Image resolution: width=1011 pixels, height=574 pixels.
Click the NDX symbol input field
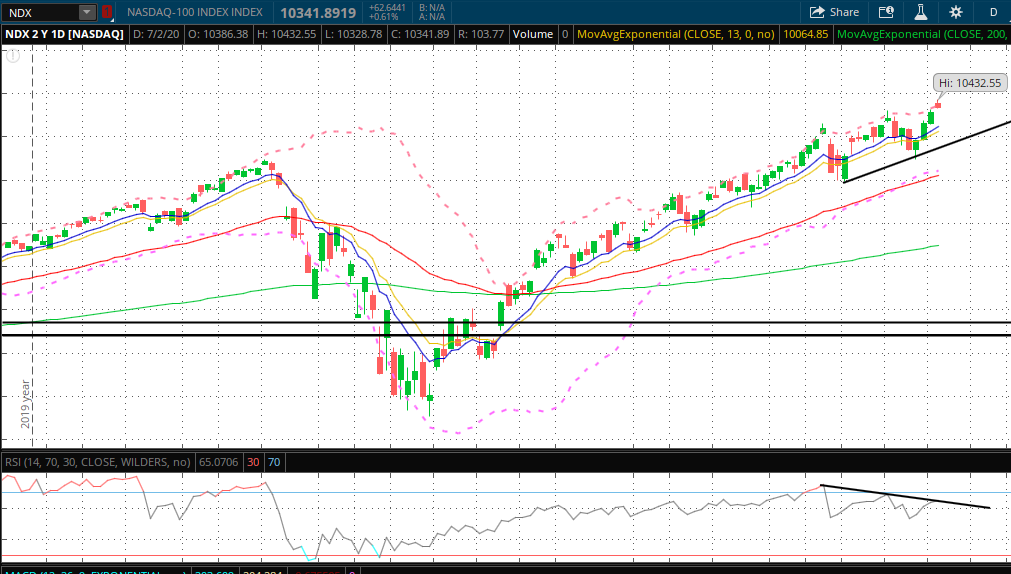[x=40, y=12]
